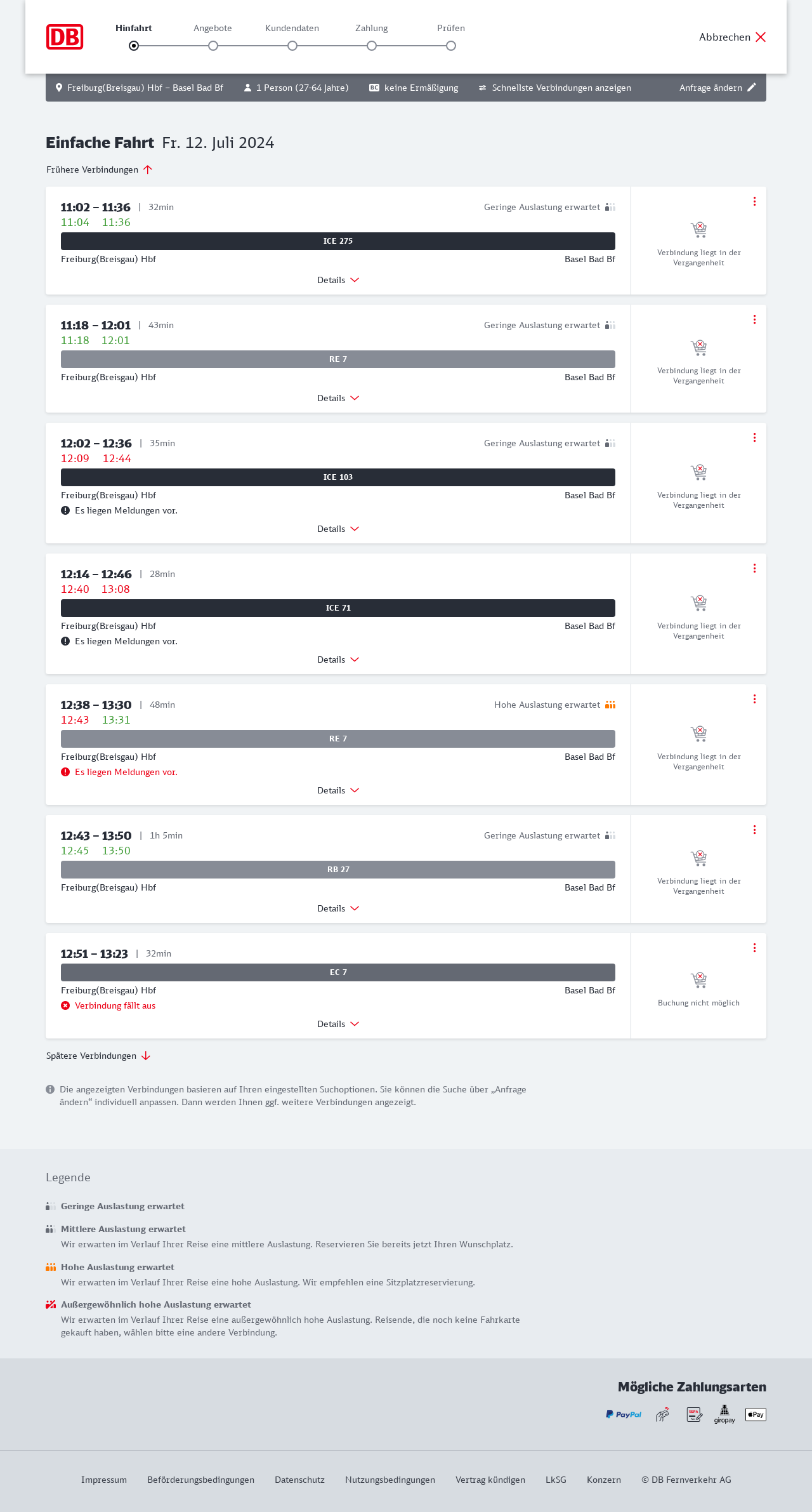Load later connections via Spätere Verbindungen
The height and width of the screenshot is (1512, 812).
click(98, 1056)
